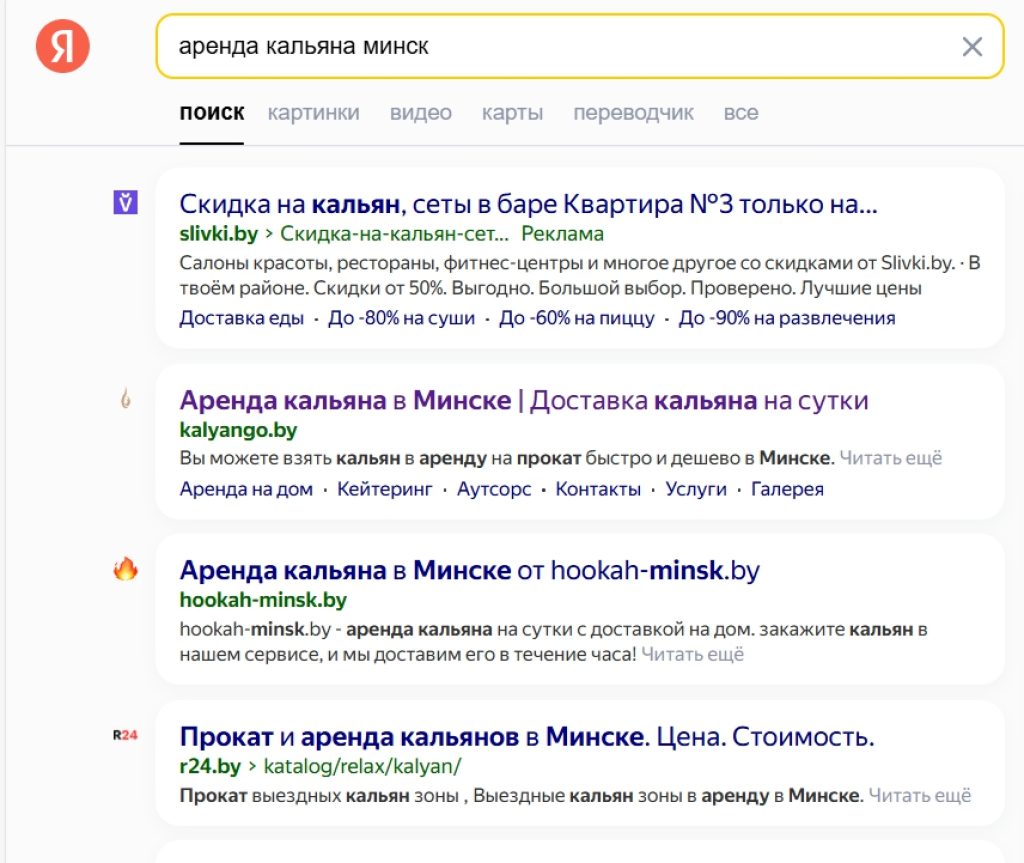Follow the Кейтеринг sitelink
Image resolution: width=1024 pixels, height=863 pixels.
click(384, 489)
